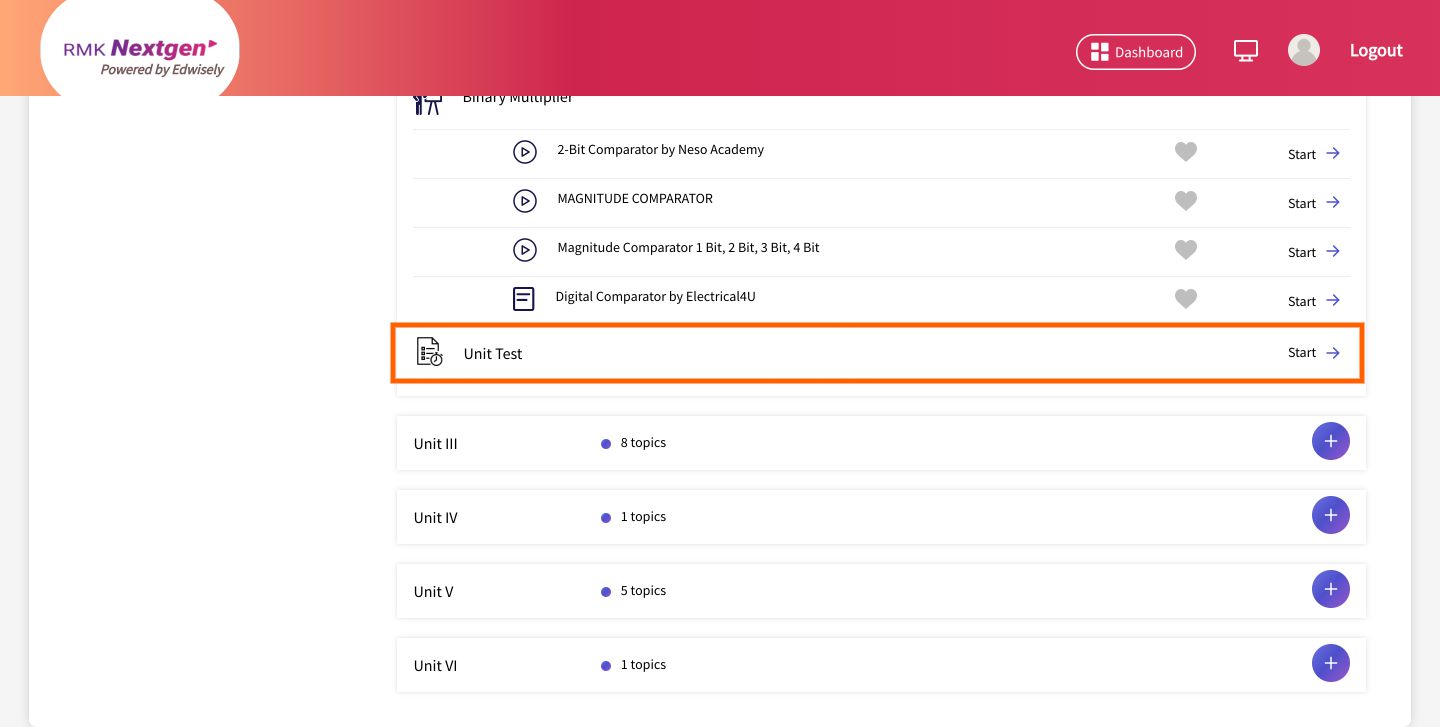Expand Unit V with plus button
1440x727 pixels.
click(1330, 589)
